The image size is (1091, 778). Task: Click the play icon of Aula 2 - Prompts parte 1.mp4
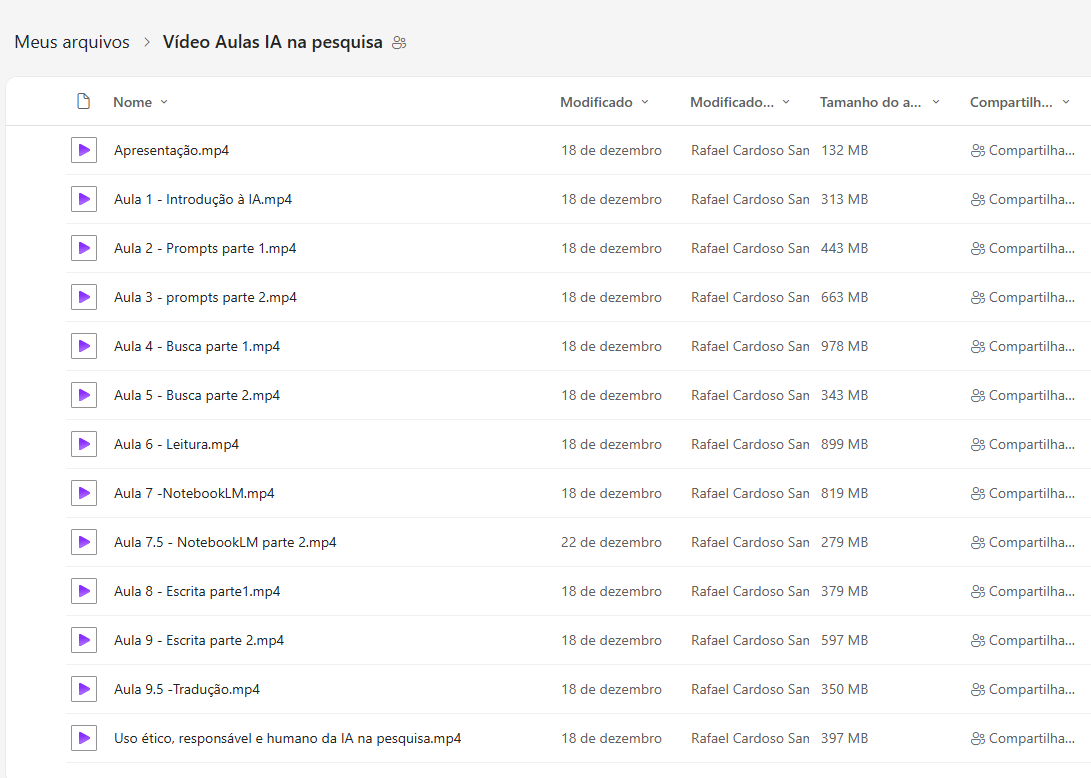tap(83, 248)
